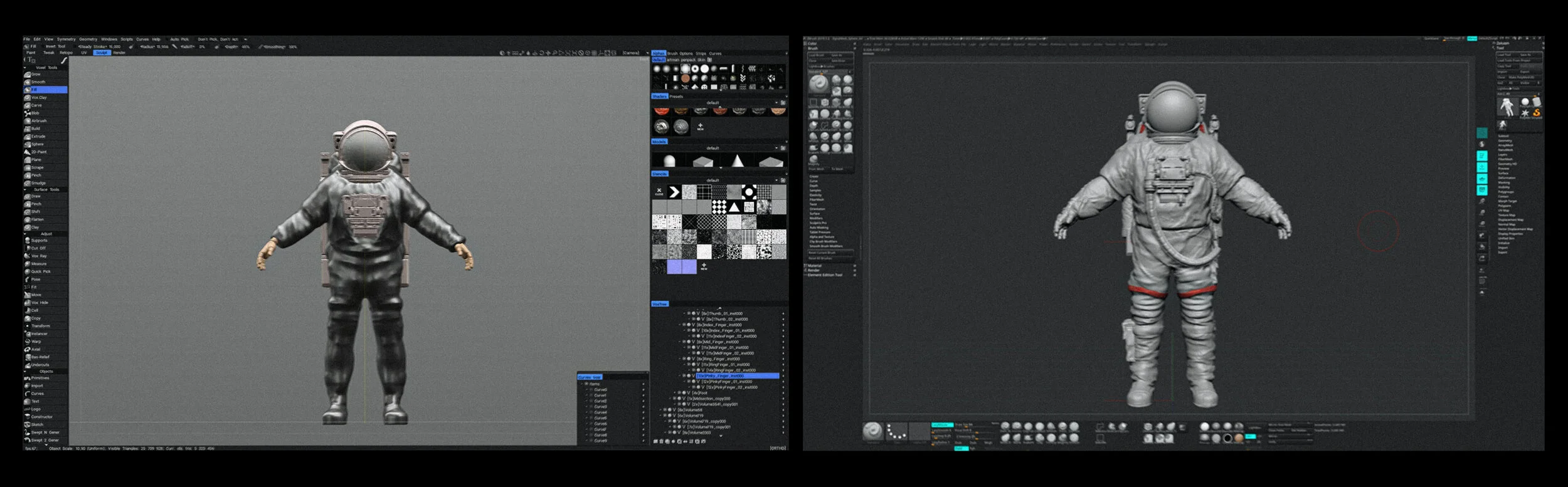The image size is (1568, 487).
Task: Open the File menu in 3D-Coat
Action: point(27,39)
